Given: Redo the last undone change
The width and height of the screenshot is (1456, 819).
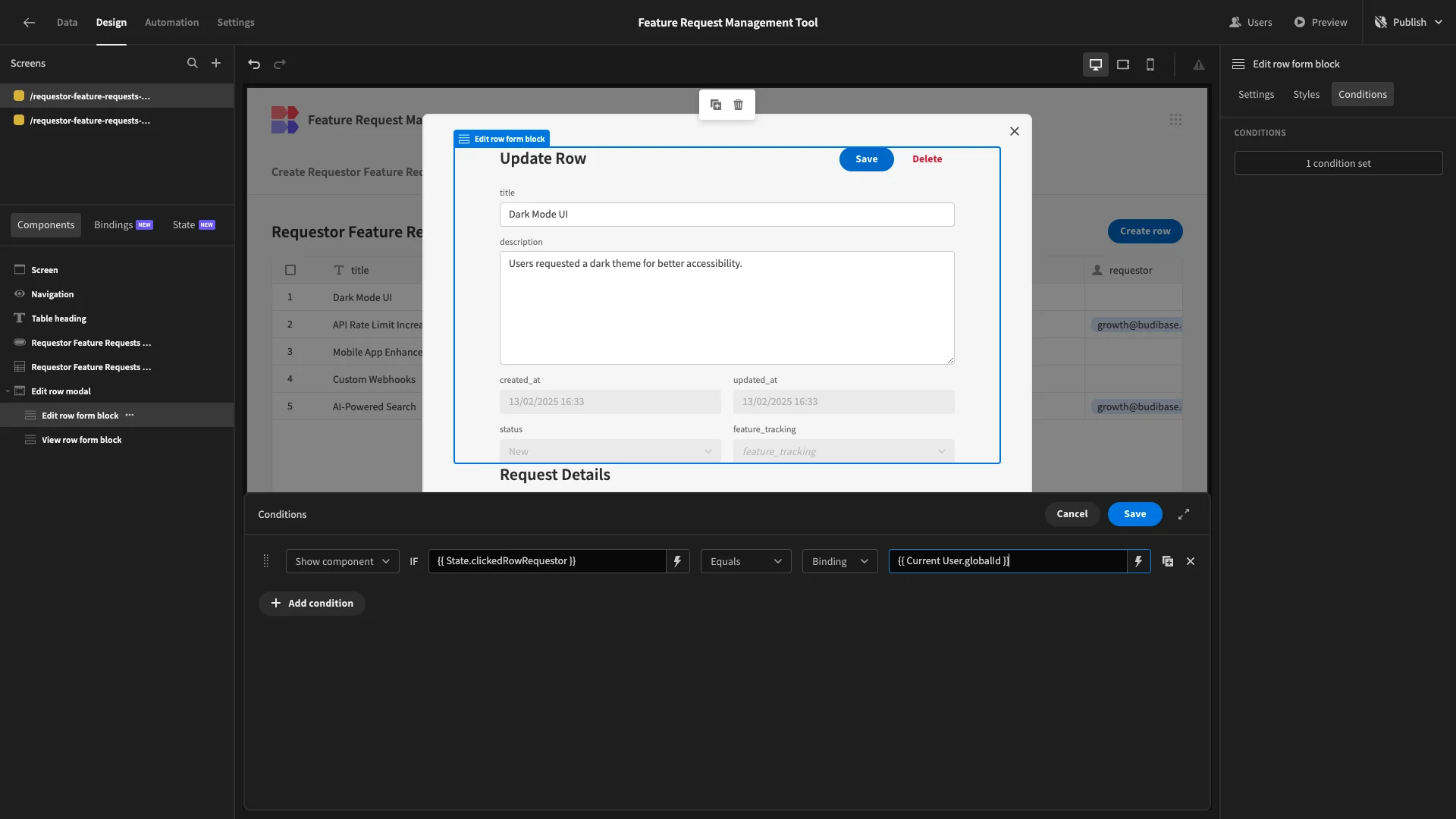Looking at the screenshot, I should click(x=280, y=64).
